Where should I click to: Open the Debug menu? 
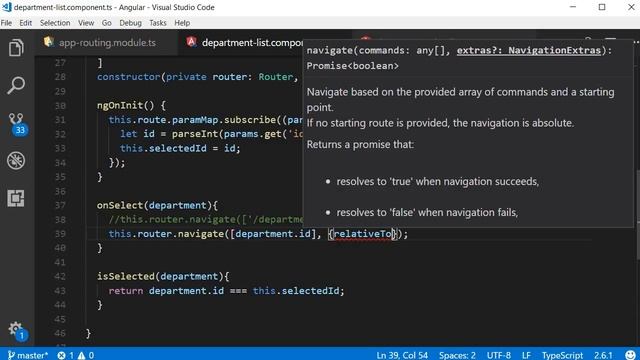(x=130, y=23)
